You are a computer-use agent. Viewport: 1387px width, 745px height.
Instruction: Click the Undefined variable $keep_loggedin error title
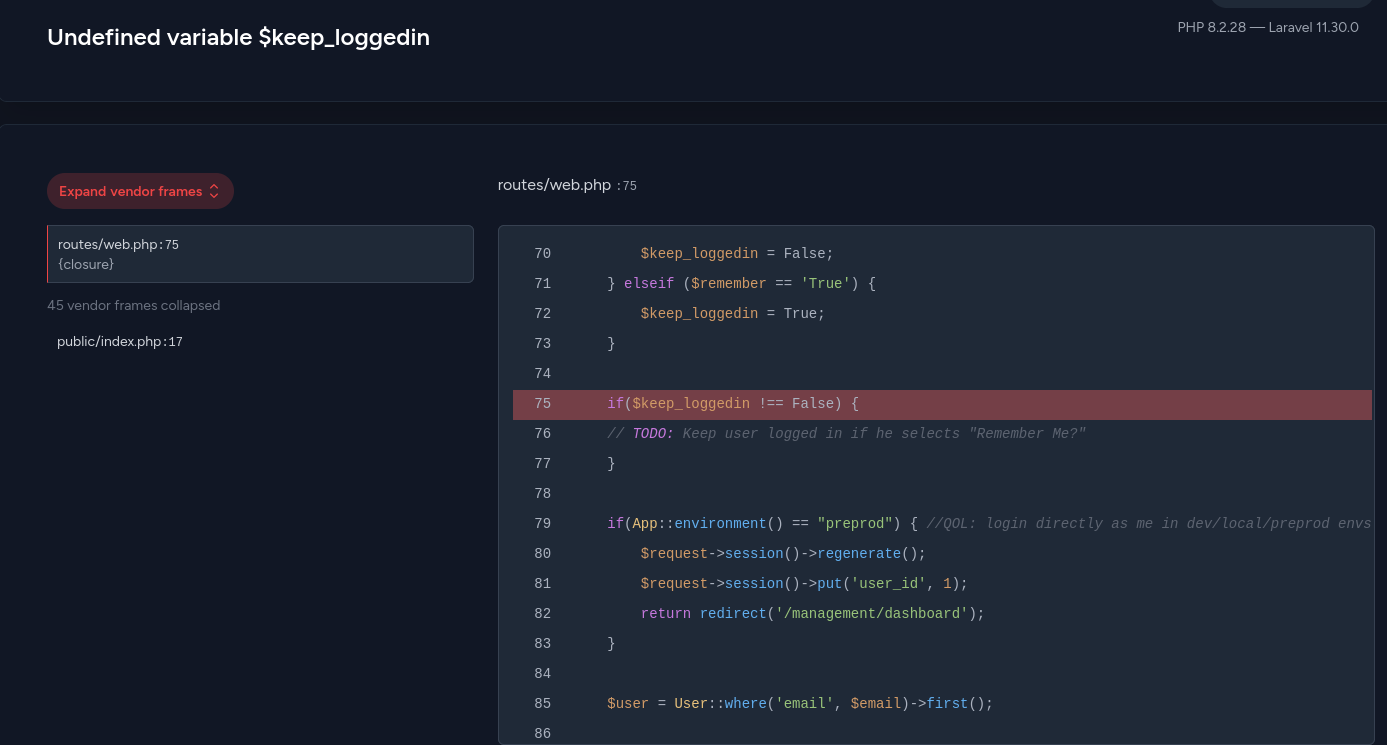pos(238,38)
